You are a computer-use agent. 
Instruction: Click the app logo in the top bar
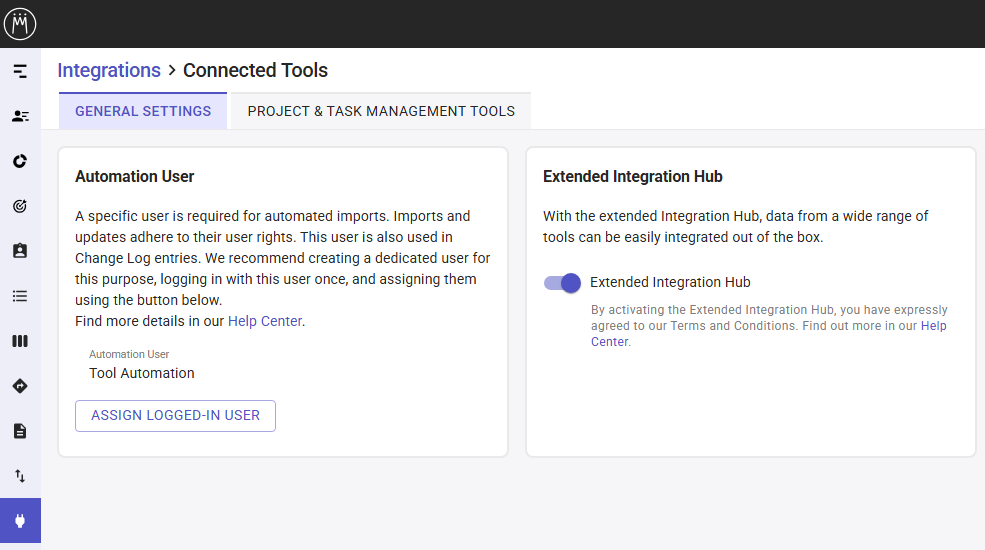pyautogui.click(x=20, y=24)
